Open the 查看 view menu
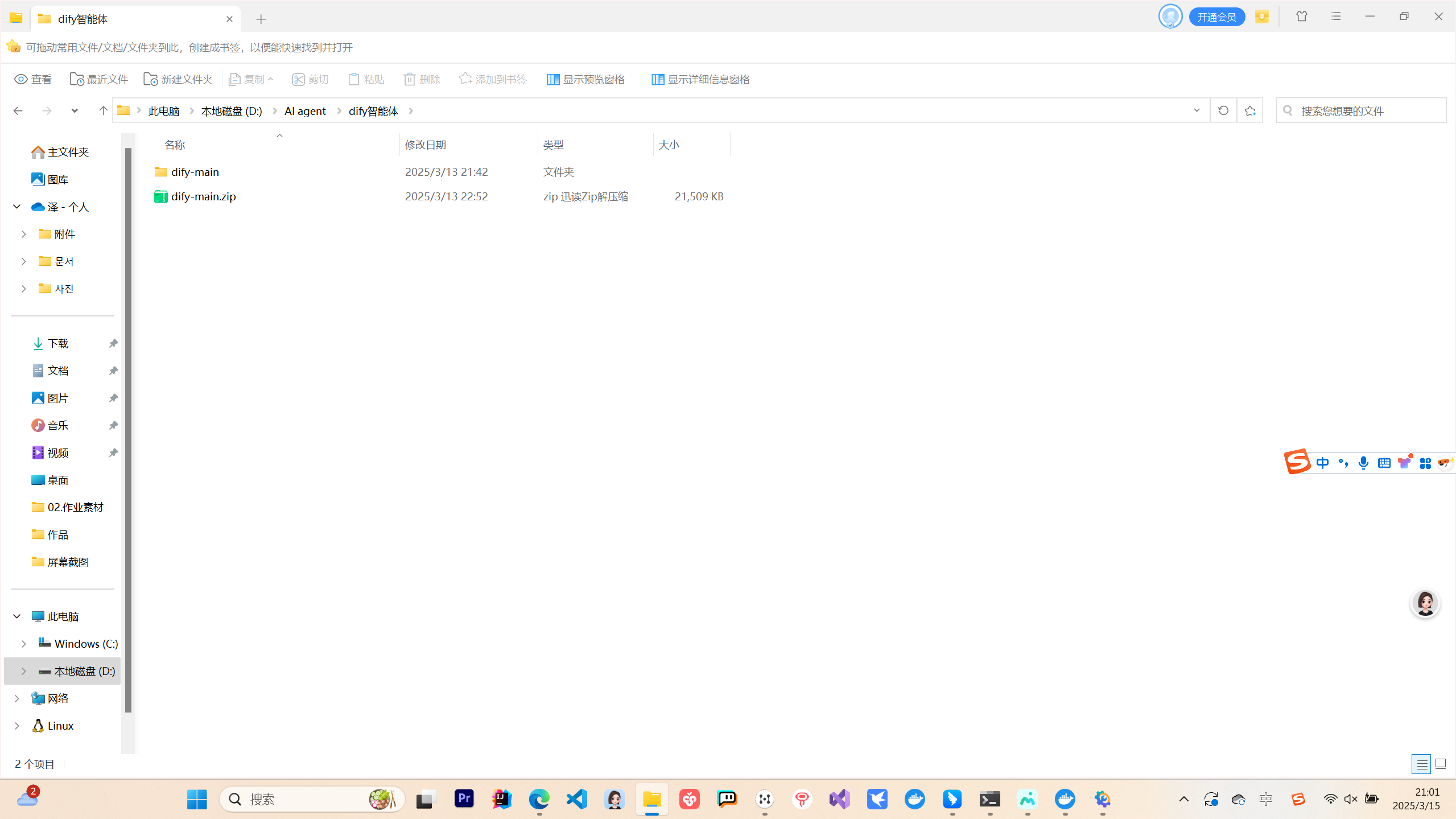The width and height of the screenshot is (1456, 819). [33, 79]
